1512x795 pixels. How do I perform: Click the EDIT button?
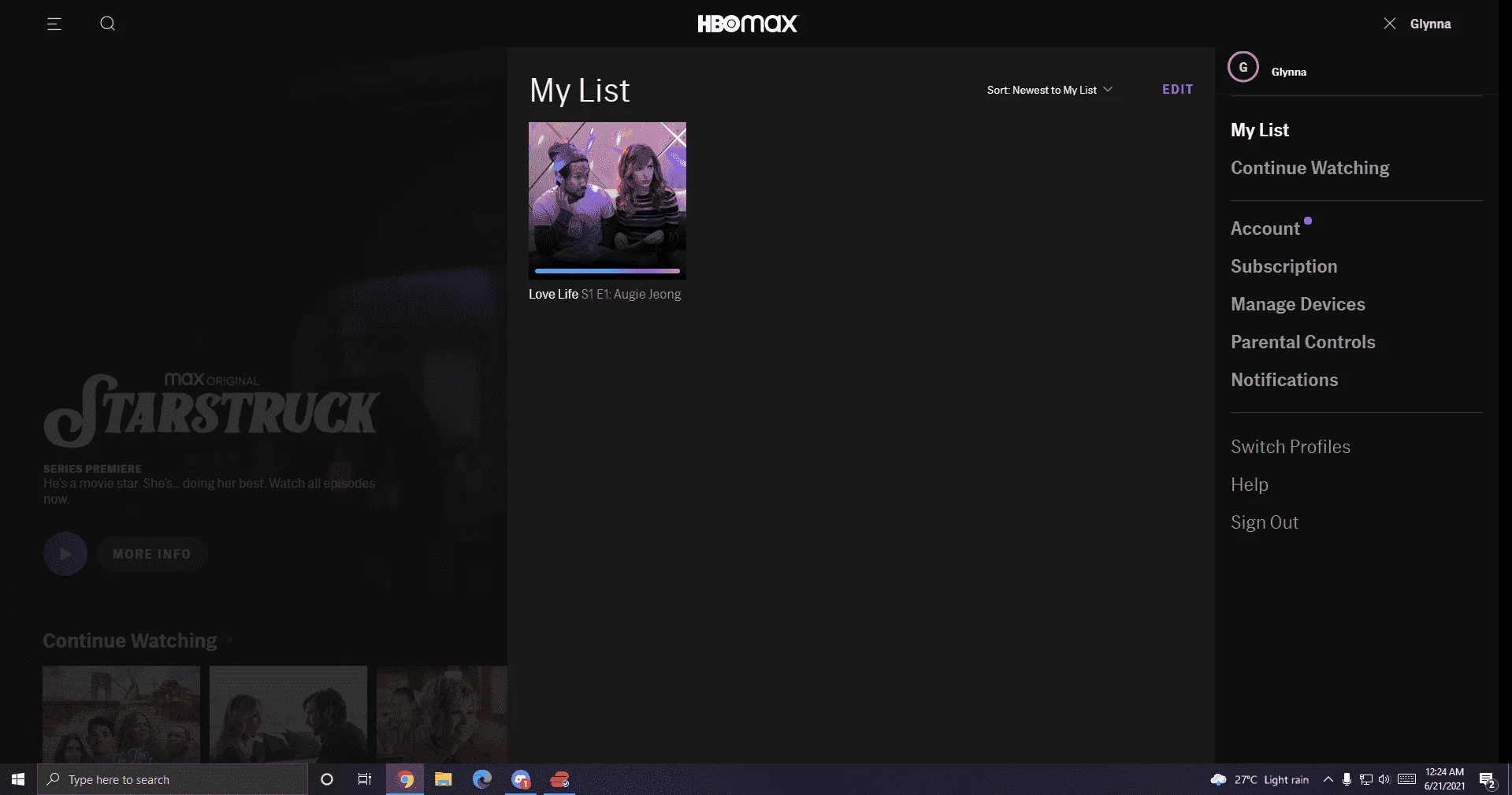tap(1177, 90)
